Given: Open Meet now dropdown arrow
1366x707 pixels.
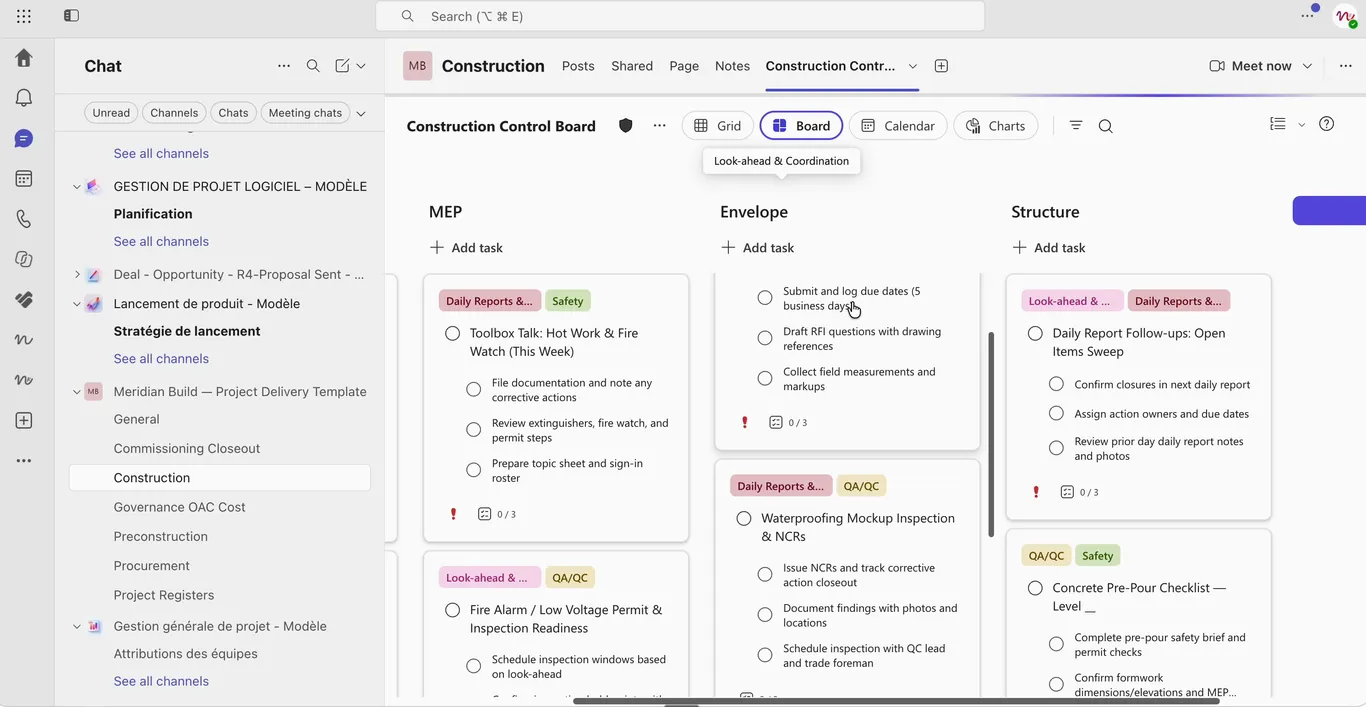Looking at the screenshot, I should [x=1307, y=66].
